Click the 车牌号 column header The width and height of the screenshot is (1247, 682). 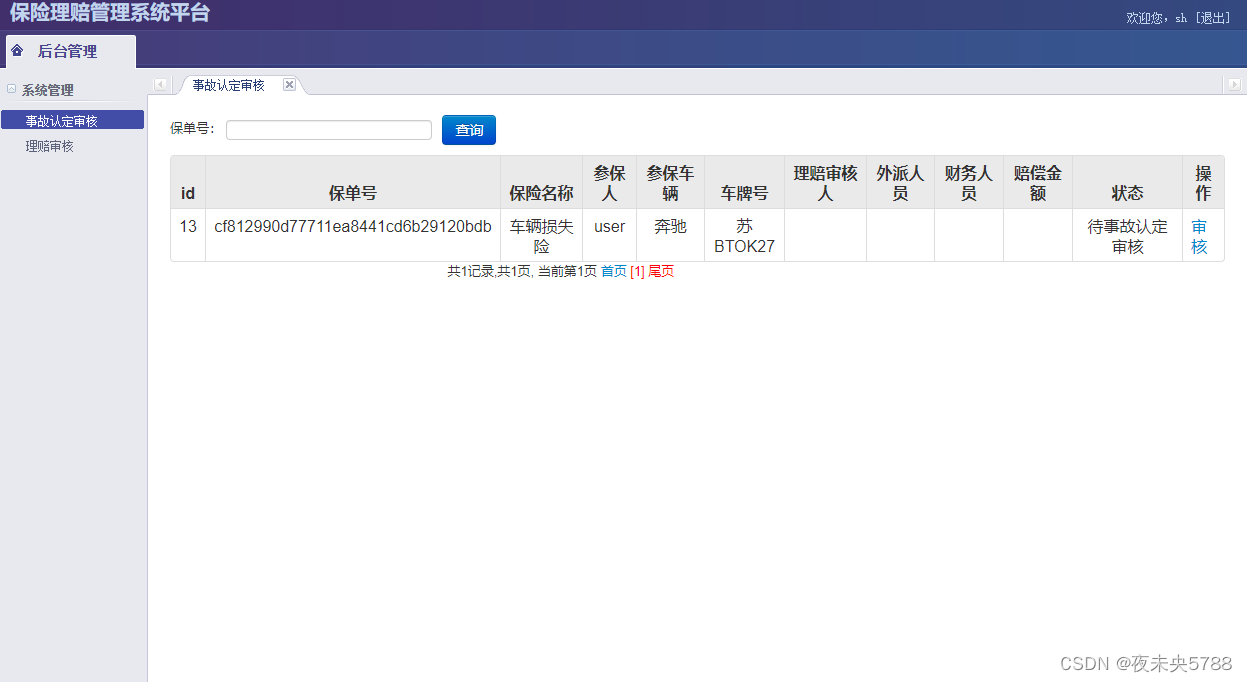(x=744, y=182)
